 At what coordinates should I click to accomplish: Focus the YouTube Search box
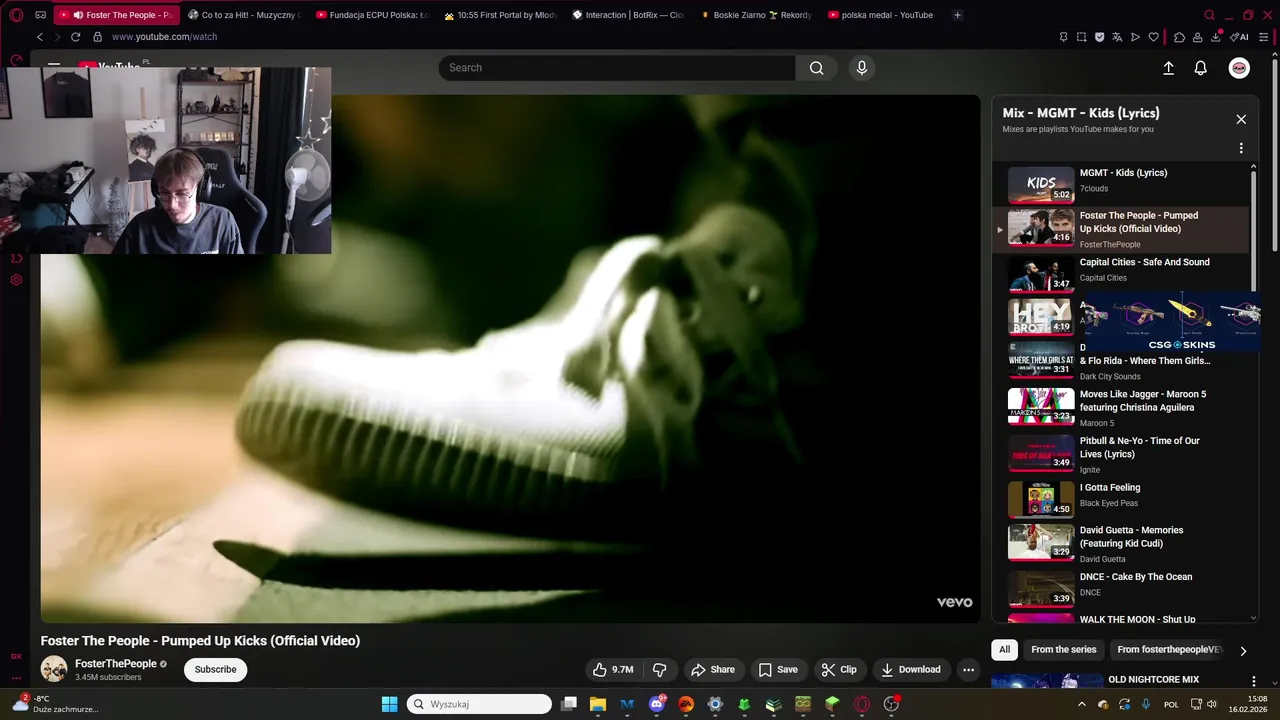click(617, 68)
